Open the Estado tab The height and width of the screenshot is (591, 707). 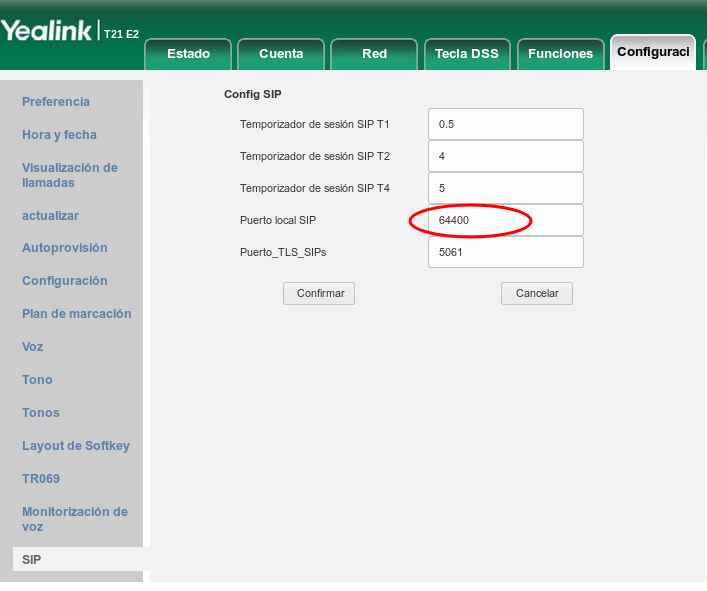[188, 54]
